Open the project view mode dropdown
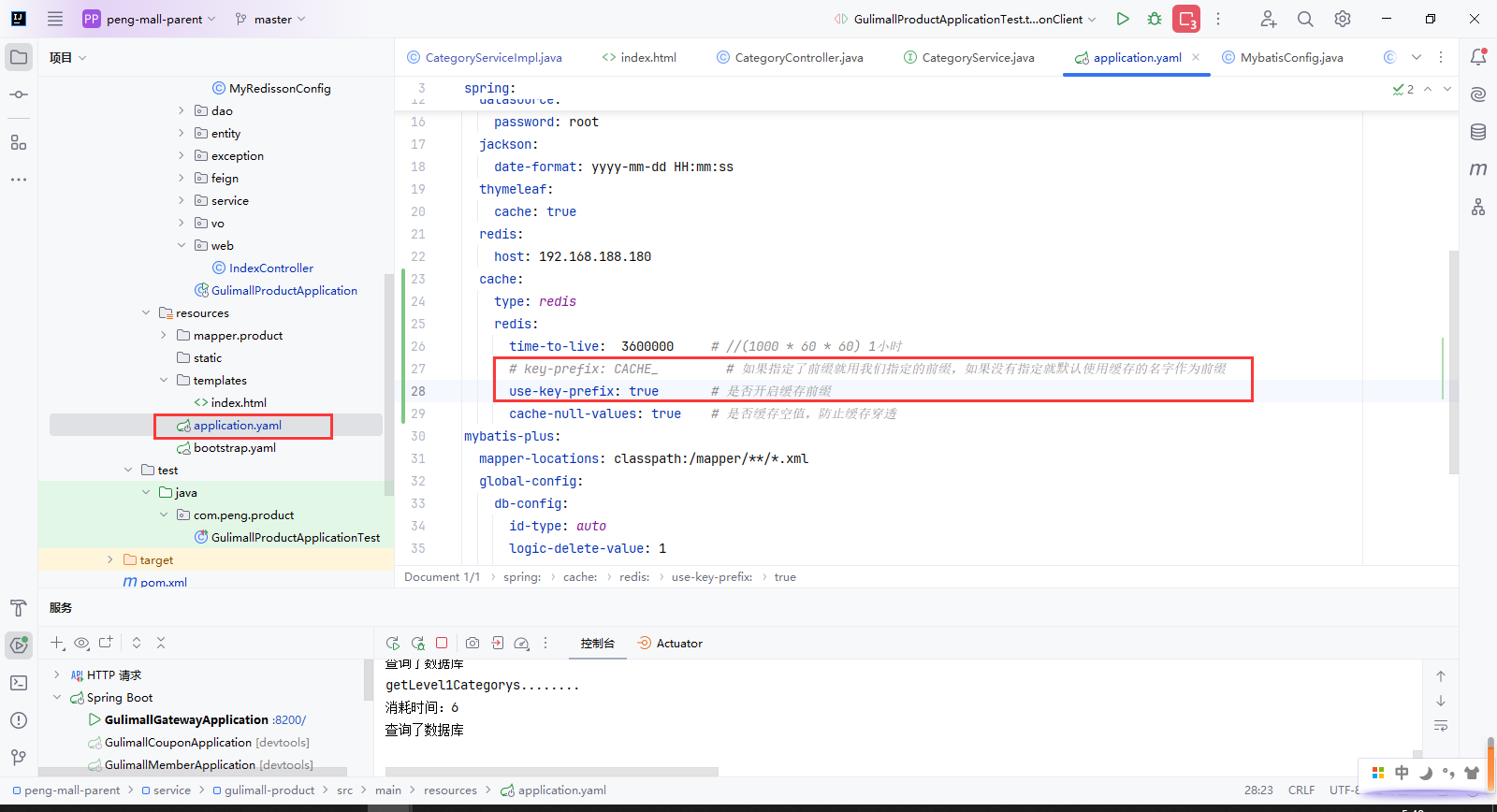Viewport: 1497px width, 812px height. tap(67, 57)
